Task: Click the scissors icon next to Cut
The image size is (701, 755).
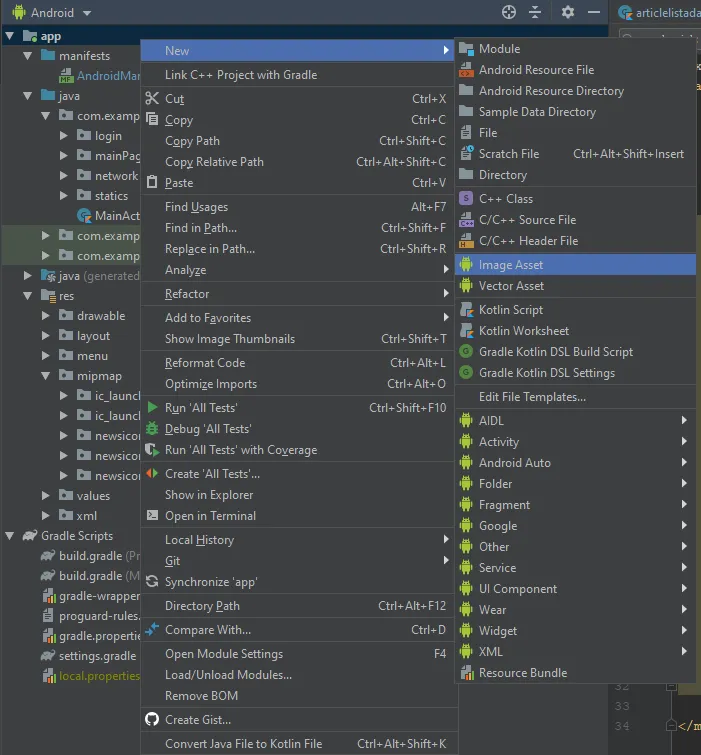Action: pos(152,98)
